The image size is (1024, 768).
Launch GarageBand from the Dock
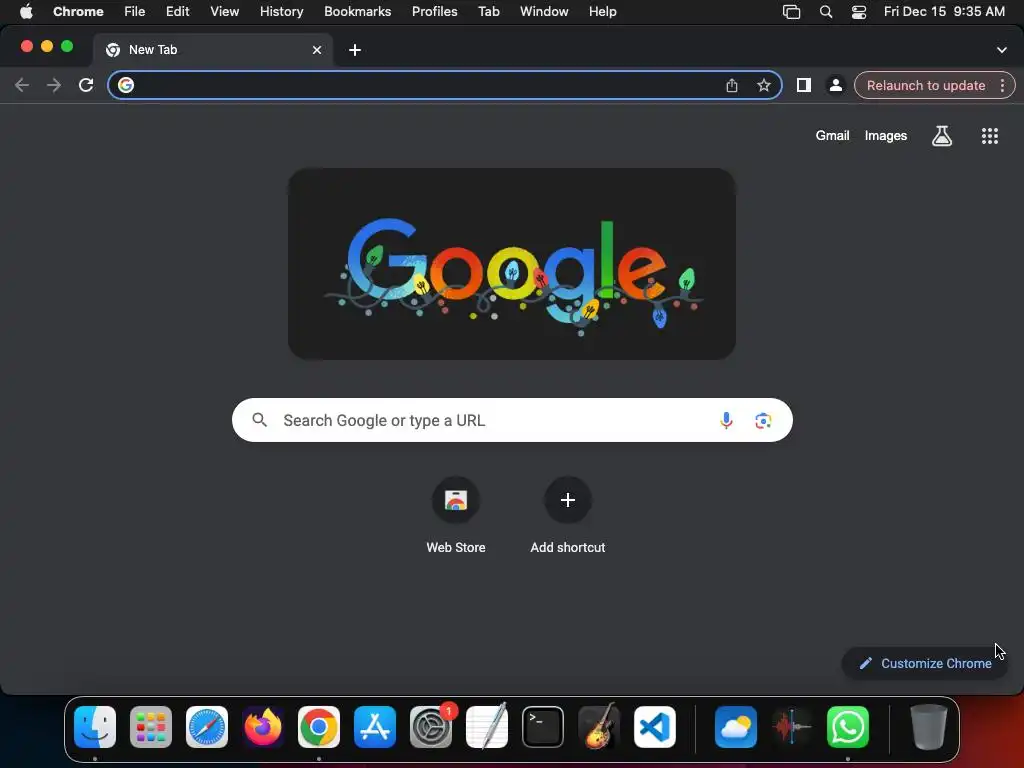(599, 727)
